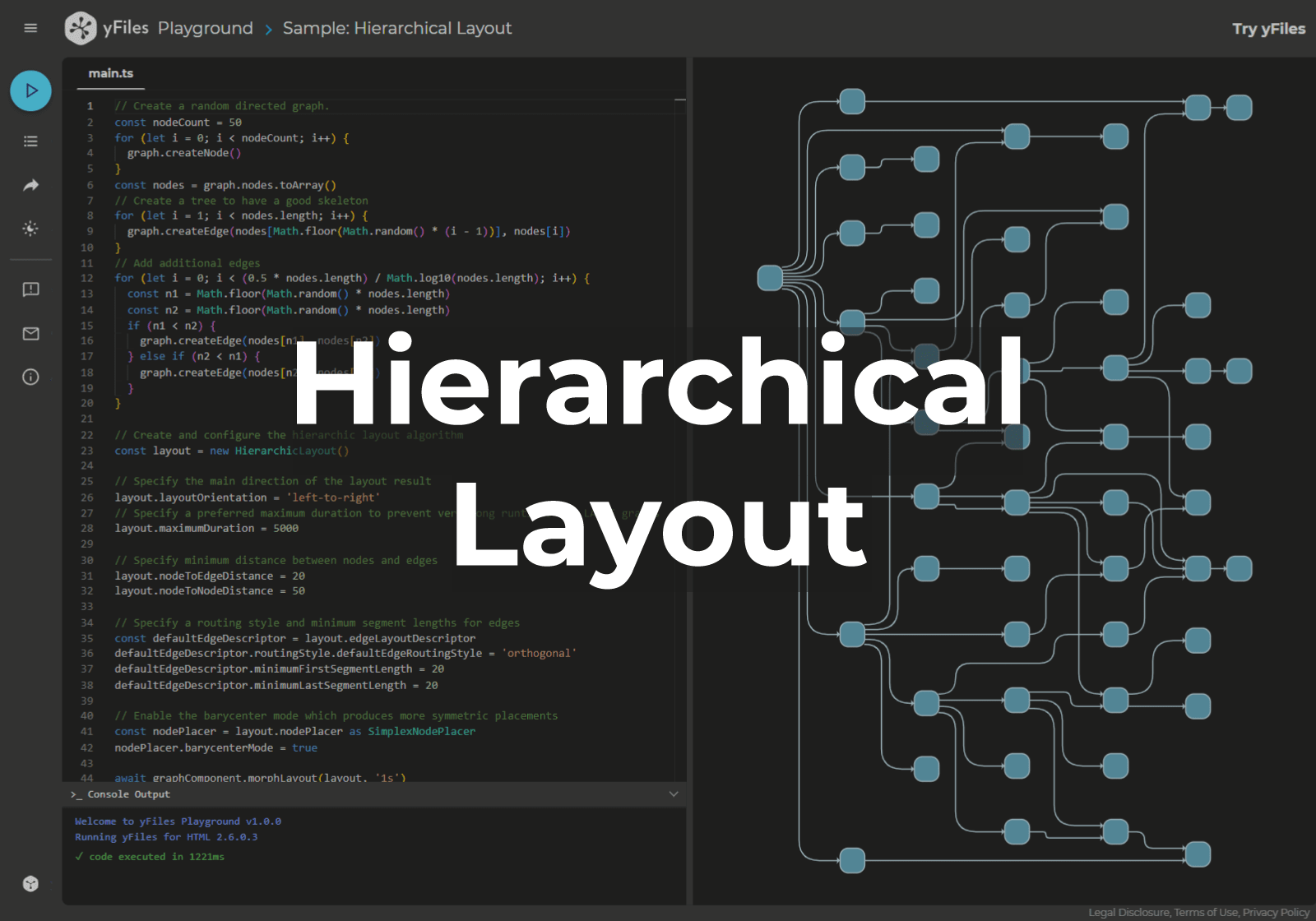
Task: Open the Legal Disclosure link
Action: pos(1129,912)
